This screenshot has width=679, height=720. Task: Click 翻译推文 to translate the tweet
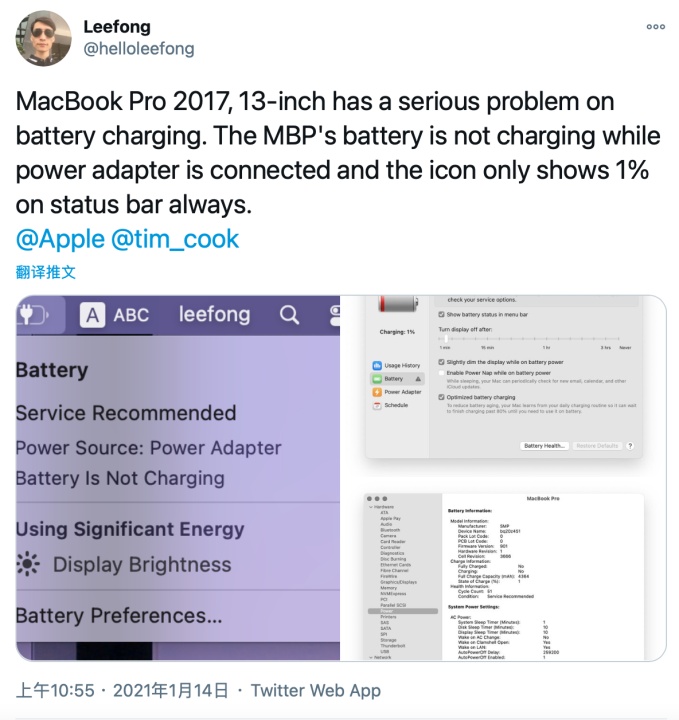45,272
